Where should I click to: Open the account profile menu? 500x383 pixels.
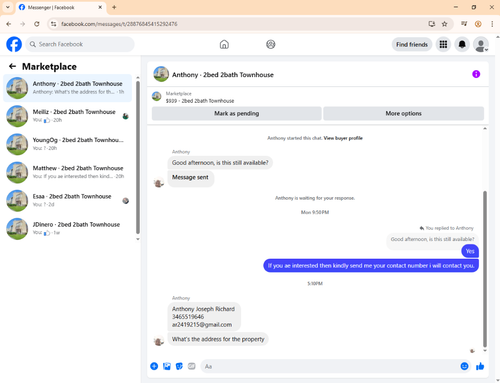481,44
